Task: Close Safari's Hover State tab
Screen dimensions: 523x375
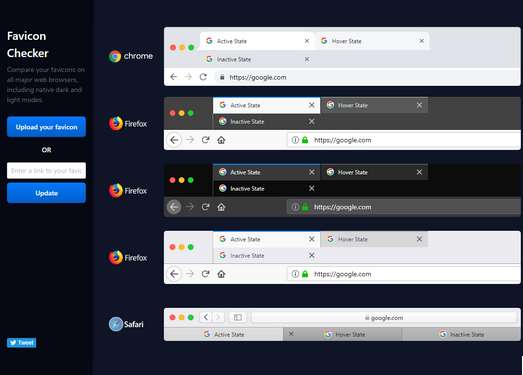Action: pyautogui.click(x=291, y=334)
